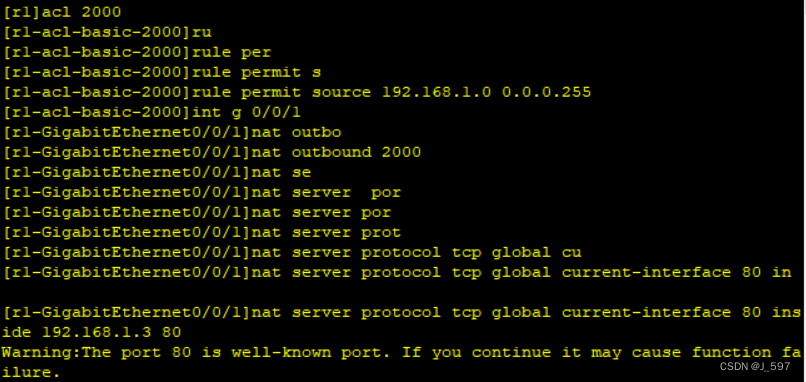Click the word 'ilure.' on last line
The height and width of the screenshot is (382, 806).
point(31,373)
